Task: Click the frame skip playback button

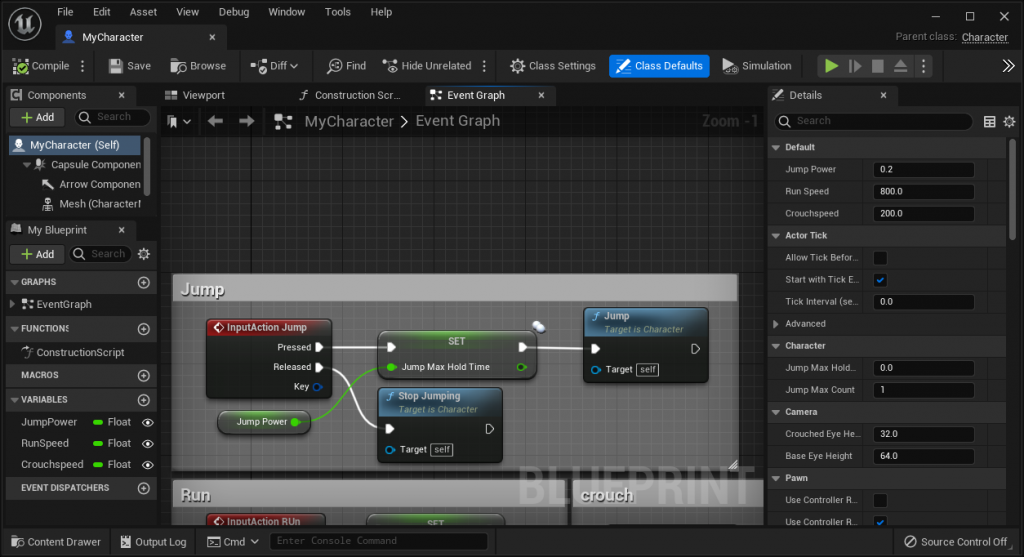Action: (x=855, y=66)
